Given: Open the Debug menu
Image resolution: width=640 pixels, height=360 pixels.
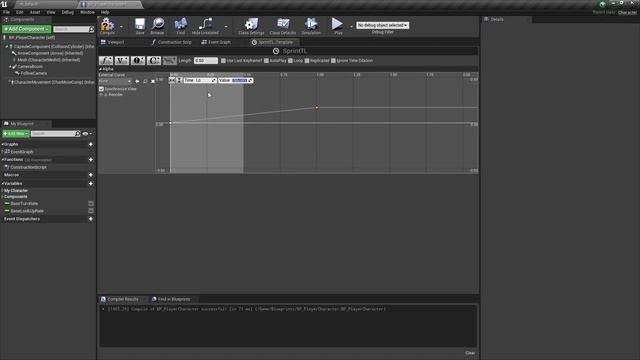Looking at the screenshot, I should pos(68,12).
